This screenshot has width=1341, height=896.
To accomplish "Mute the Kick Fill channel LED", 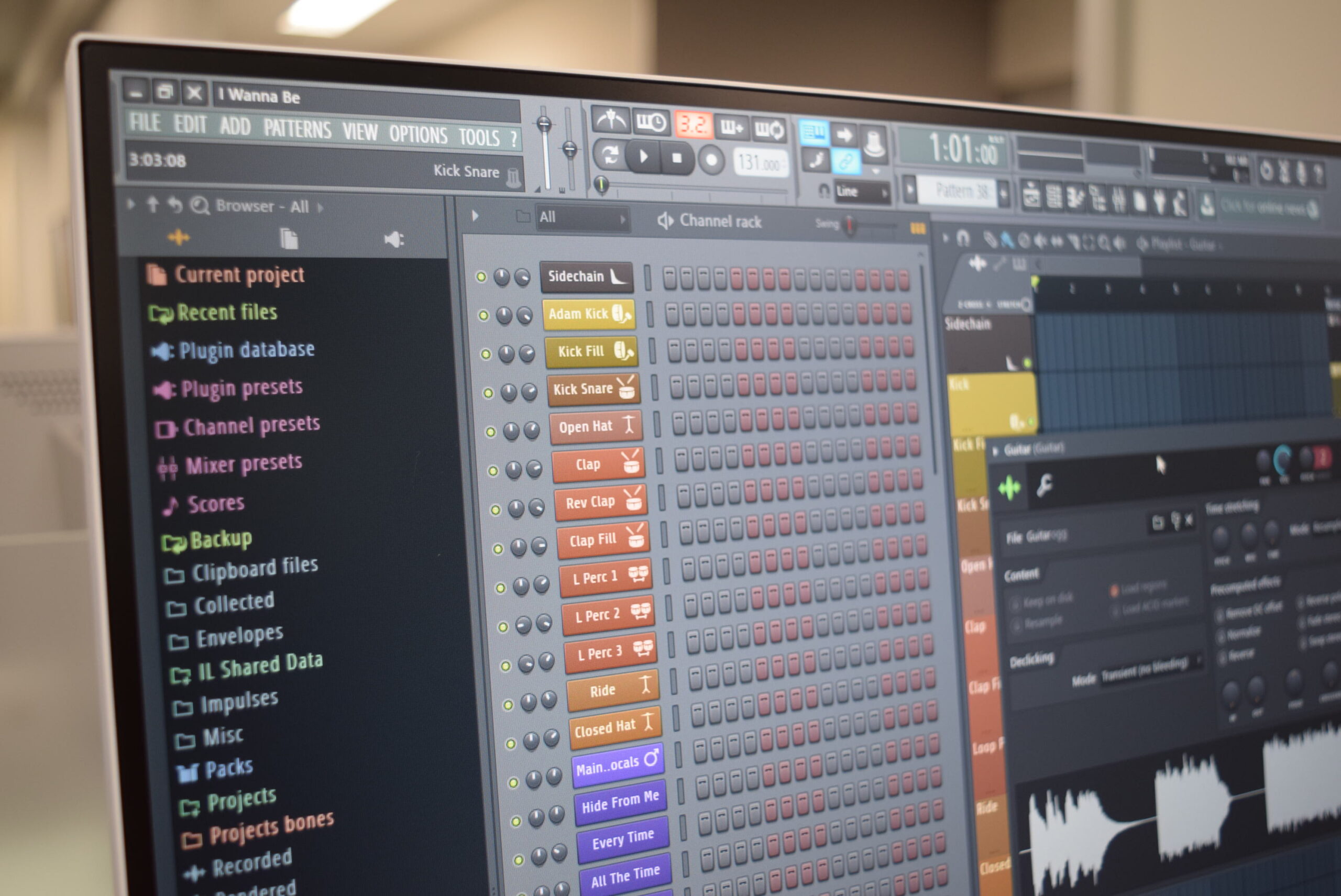I will [x=486, y=353].
